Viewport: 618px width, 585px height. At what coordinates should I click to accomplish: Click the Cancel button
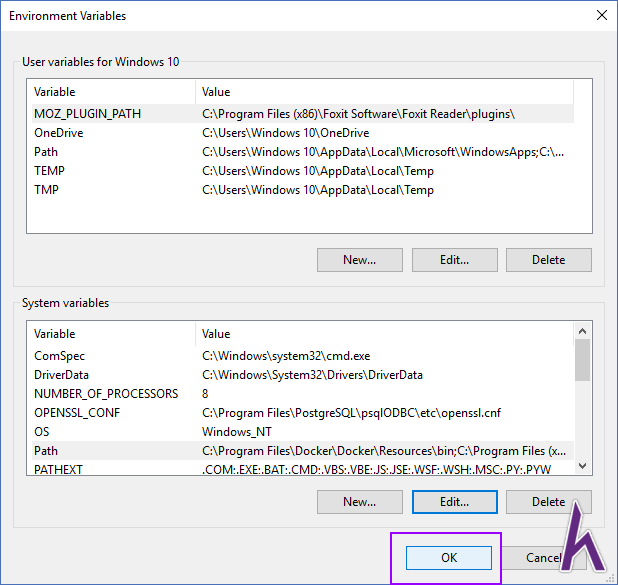coord(544,557)
